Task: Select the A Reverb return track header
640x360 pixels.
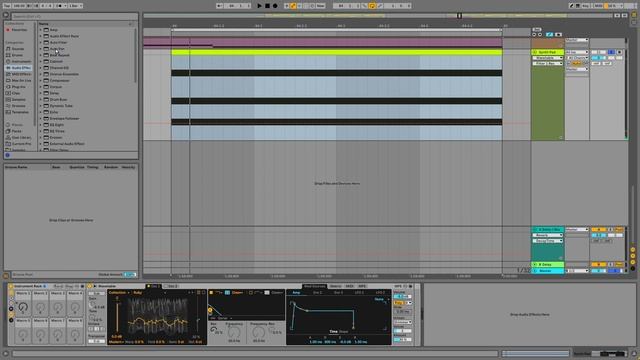Action: [547, 229]
